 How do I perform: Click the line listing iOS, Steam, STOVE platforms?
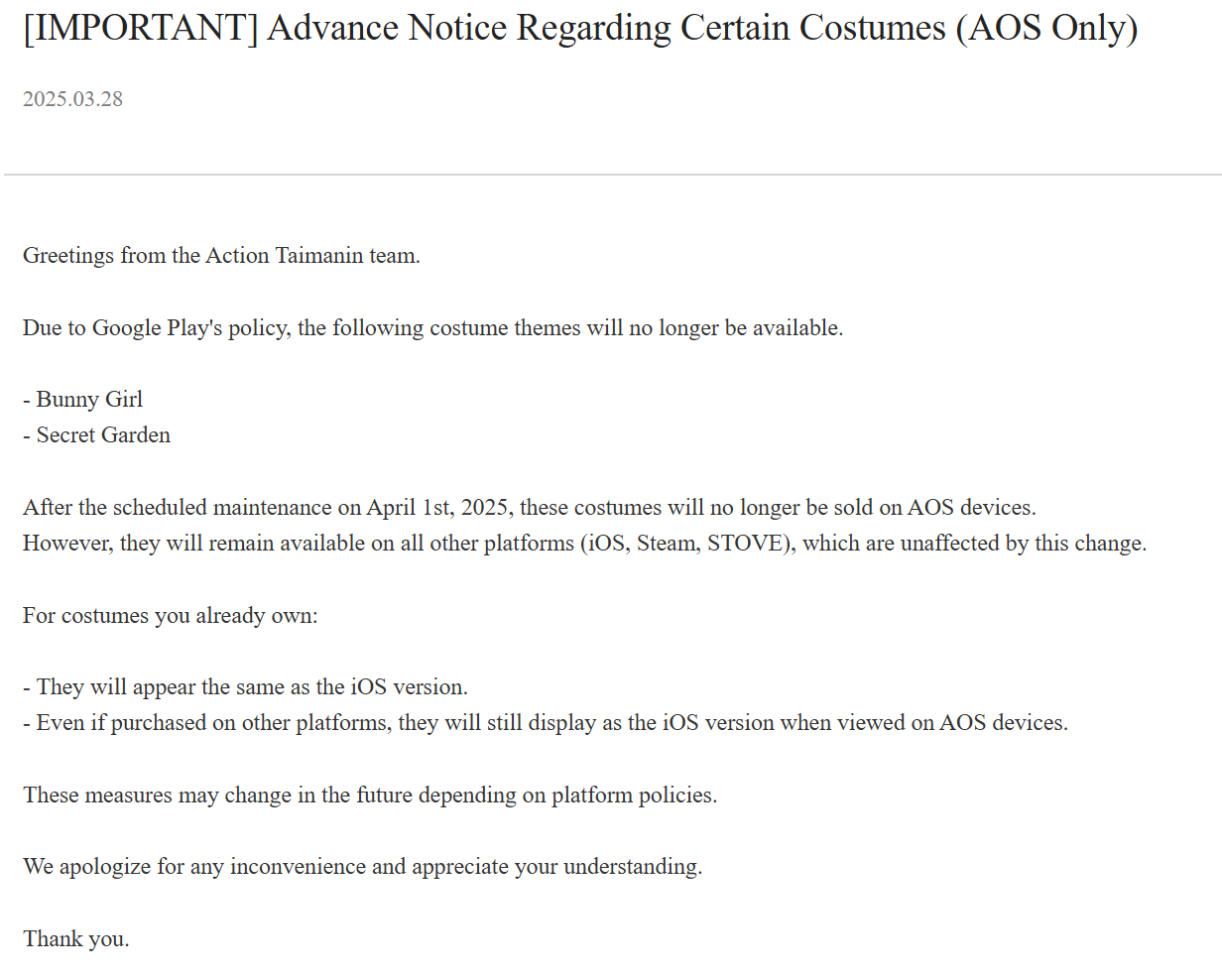(584, 544)
